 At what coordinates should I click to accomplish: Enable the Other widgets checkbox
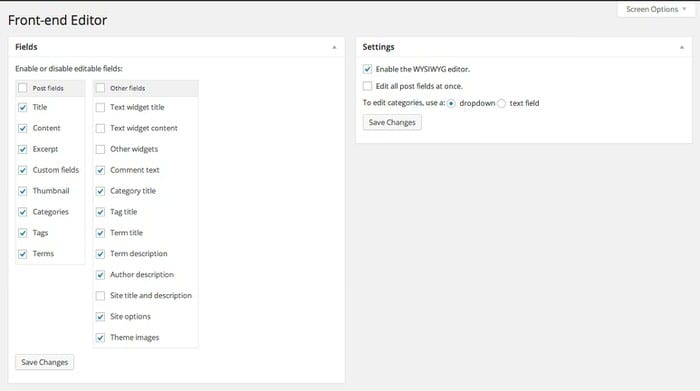pyautogui.click(x=100, y=150)
